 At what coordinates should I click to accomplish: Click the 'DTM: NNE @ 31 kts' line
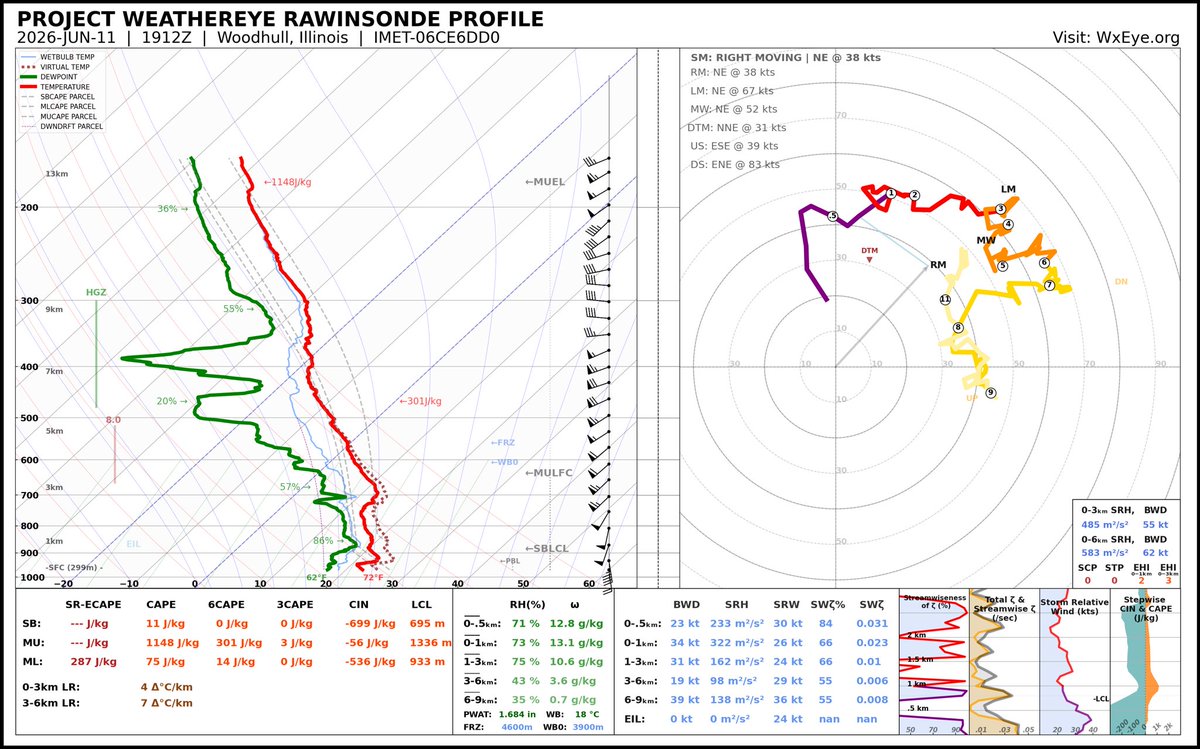[x=738, y=127]
